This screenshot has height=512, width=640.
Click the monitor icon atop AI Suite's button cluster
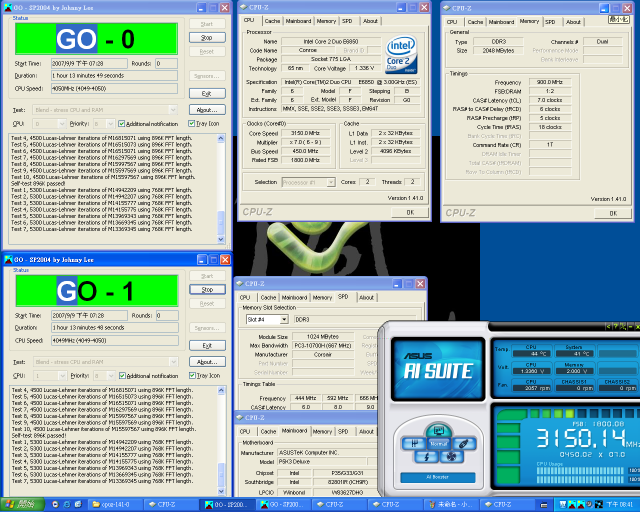coord(438,430)
